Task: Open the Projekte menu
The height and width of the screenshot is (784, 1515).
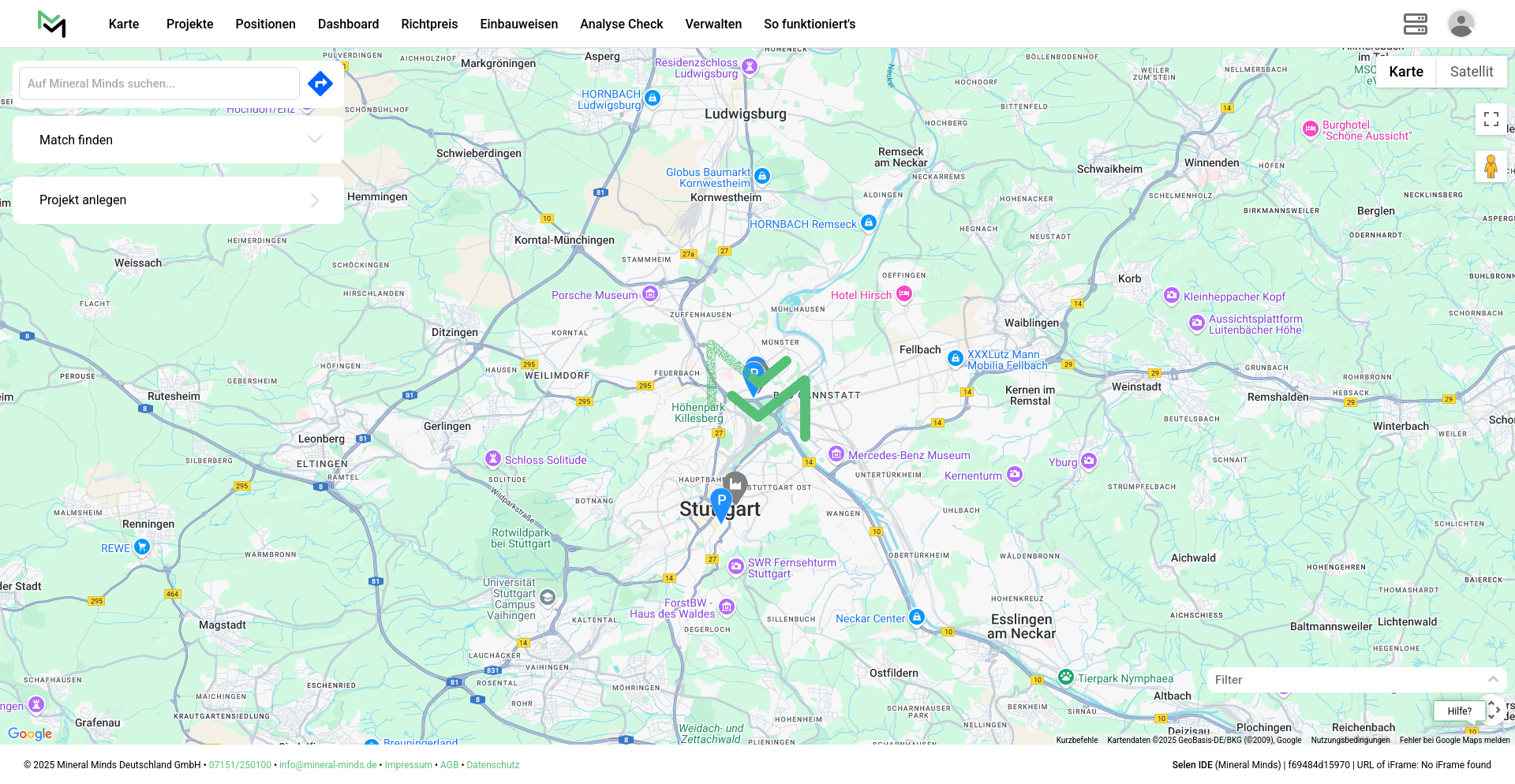Action: pyautogui.click(x=189, y=24)
